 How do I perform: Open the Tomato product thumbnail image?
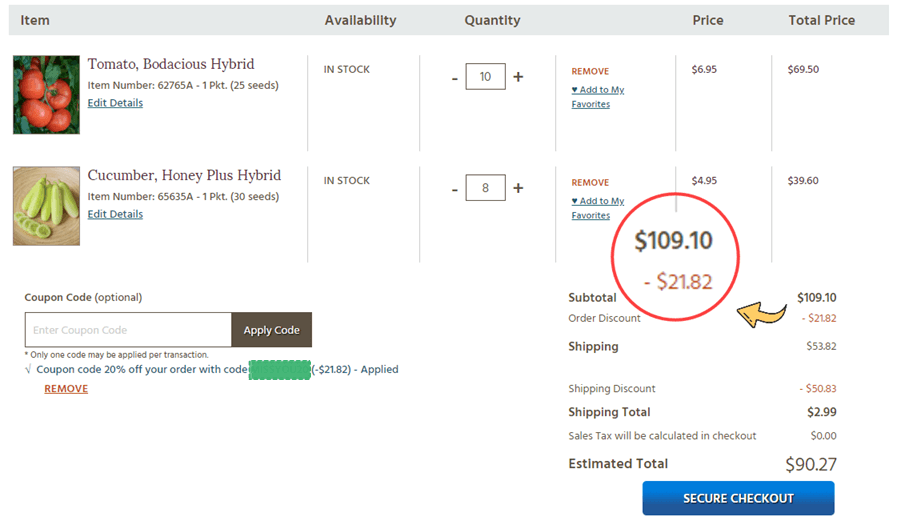click(x=46, y=95)
